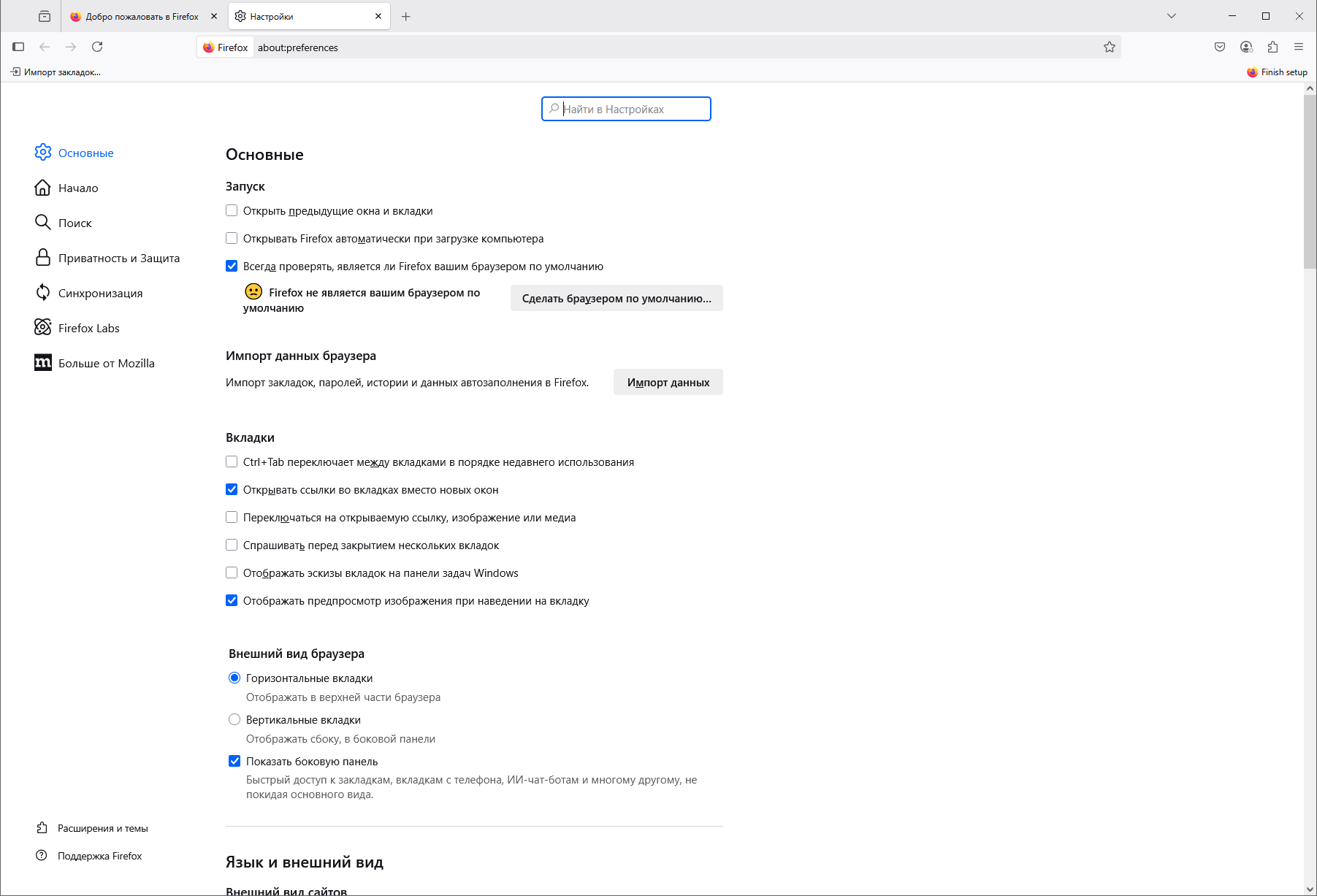Reload the current page
1317x896 pixels.
pos(97,47)
